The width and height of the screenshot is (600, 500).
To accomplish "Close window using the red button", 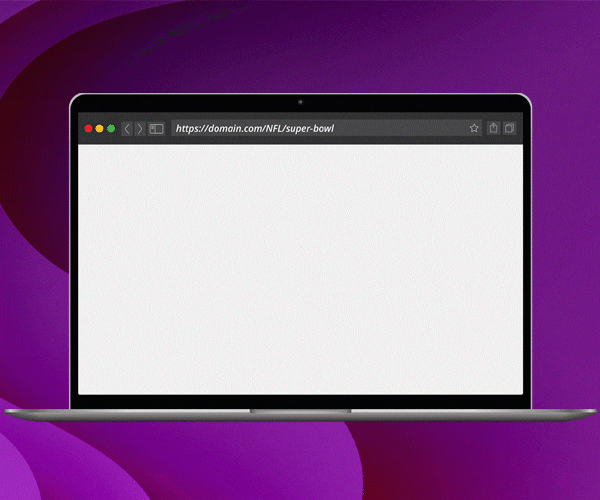I will [x=88, y=129].
